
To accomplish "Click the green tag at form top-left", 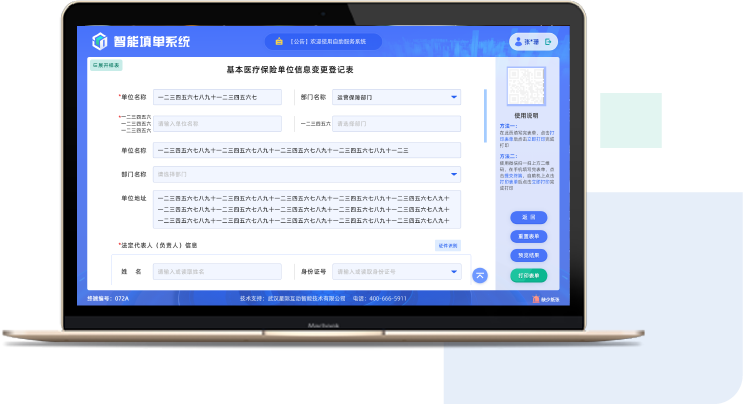I will [107, 65].
